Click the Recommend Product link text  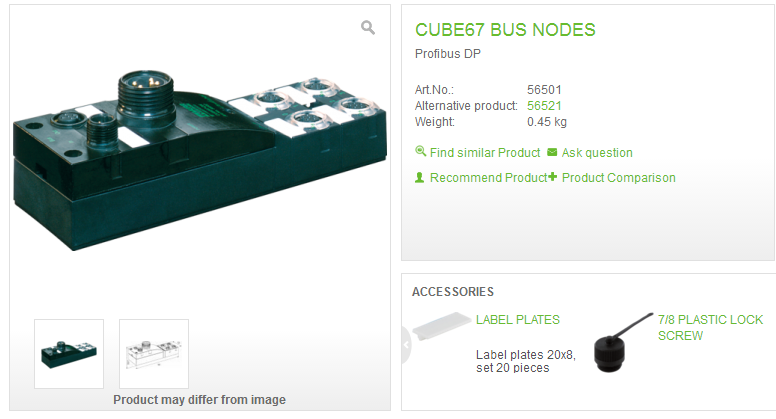click(488, 178)
